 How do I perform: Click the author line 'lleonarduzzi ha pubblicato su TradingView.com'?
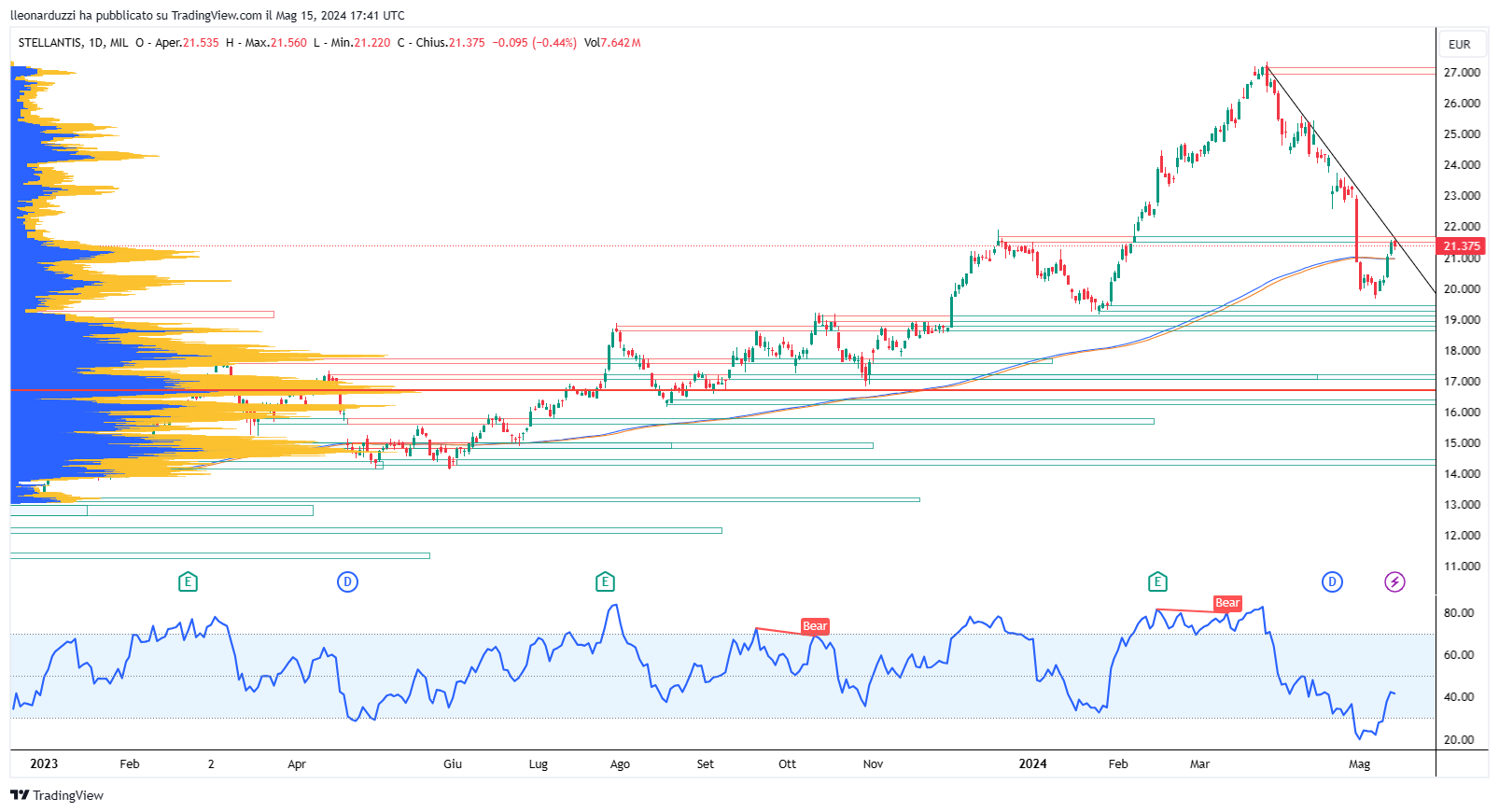click(136, 16)
